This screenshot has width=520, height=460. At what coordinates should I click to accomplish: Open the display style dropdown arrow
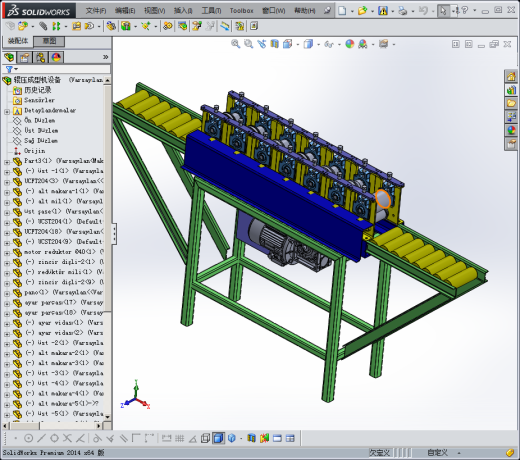coord(318,44)
